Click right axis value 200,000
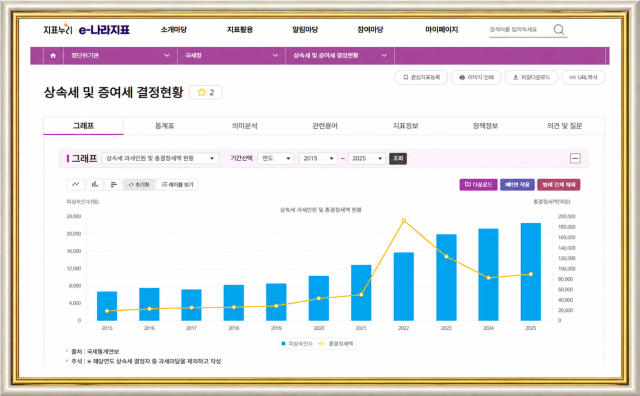The height and width of the screenshot is (396, 640). click(567, 216)
